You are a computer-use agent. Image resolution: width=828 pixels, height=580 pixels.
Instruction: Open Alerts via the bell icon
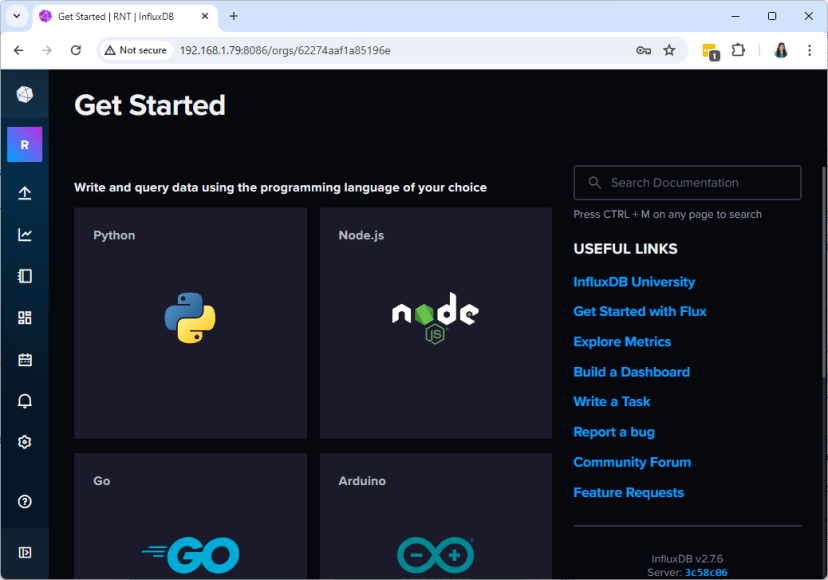[24, 400]
